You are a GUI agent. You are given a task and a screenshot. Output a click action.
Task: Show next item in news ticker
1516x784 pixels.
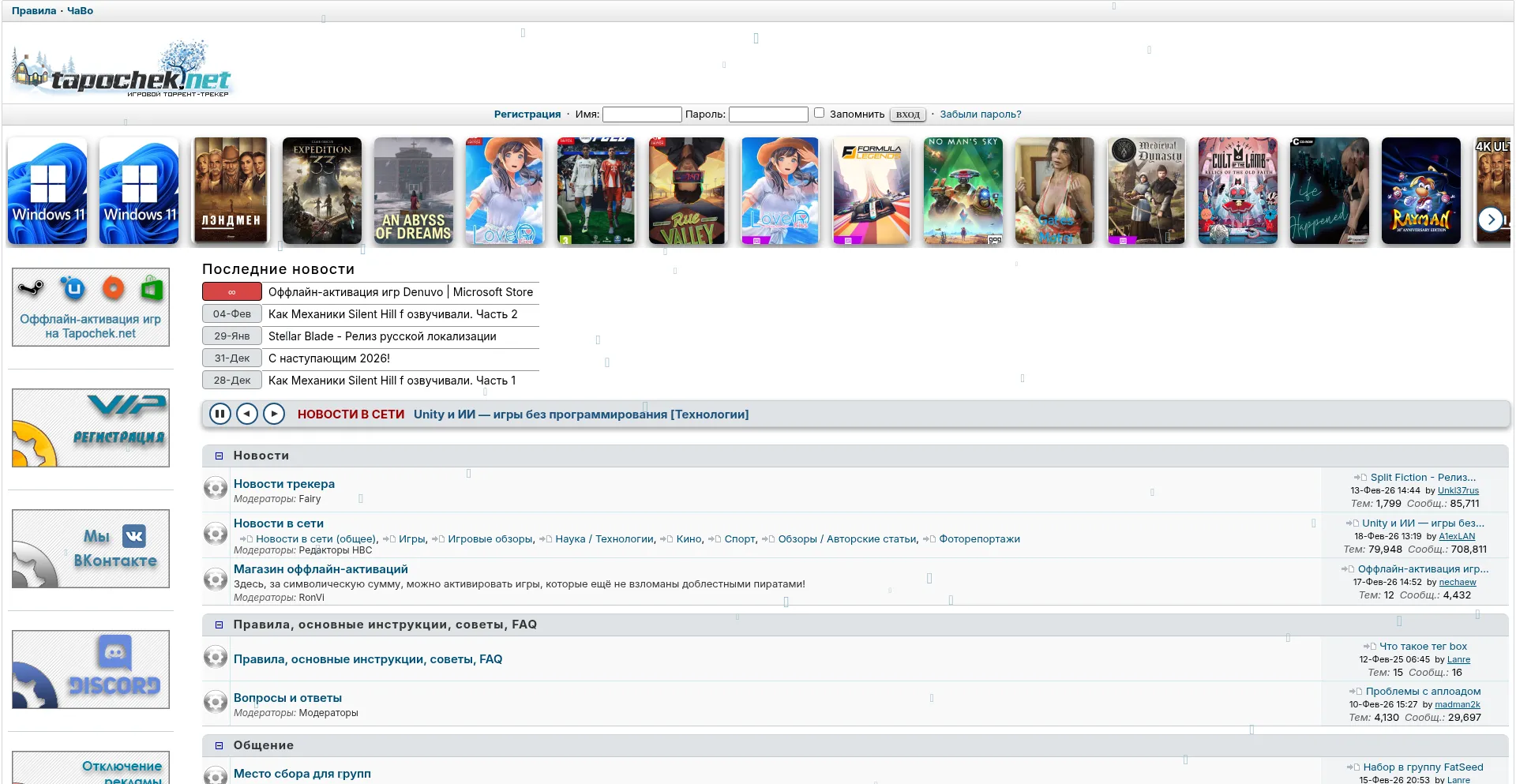click(274, 414)
